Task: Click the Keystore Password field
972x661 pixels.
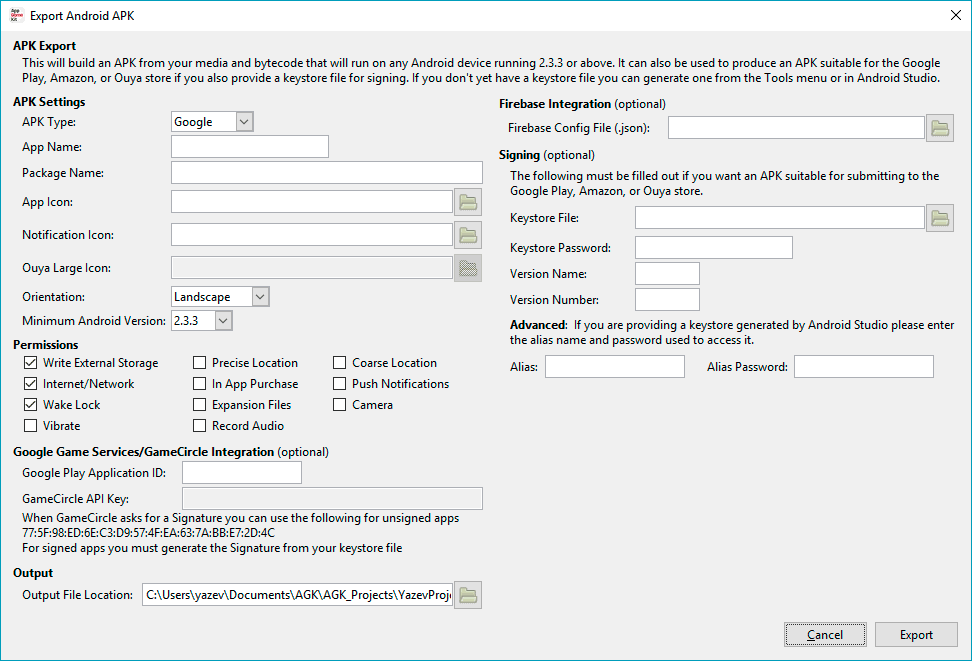Action: (x=713, y=248)
